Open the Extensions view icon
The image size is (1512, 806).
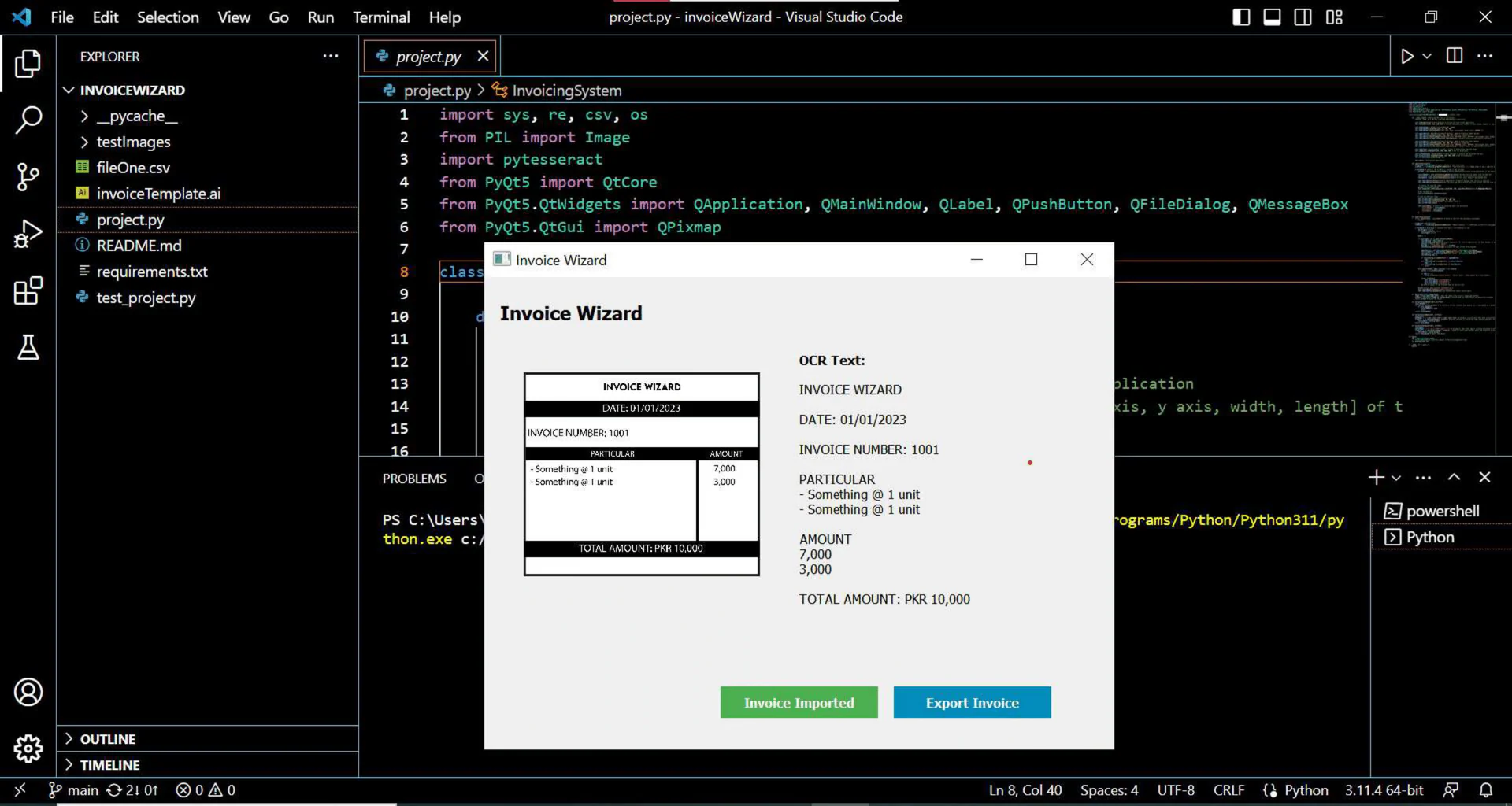coord(28,290)
